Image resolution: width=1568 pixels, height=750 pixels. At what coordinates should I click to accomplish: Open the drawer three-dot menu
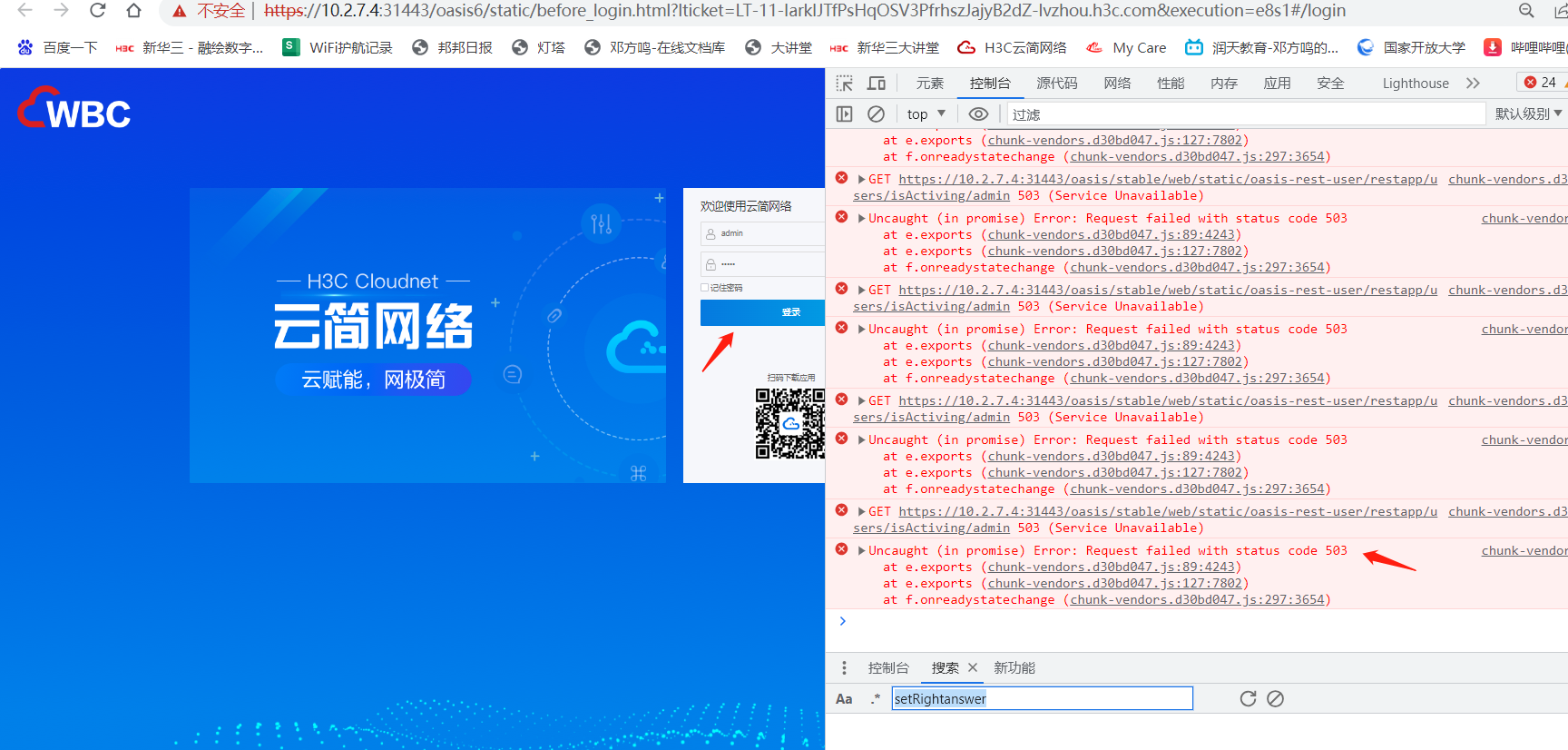pyautogui.click(x=845, y=668)
